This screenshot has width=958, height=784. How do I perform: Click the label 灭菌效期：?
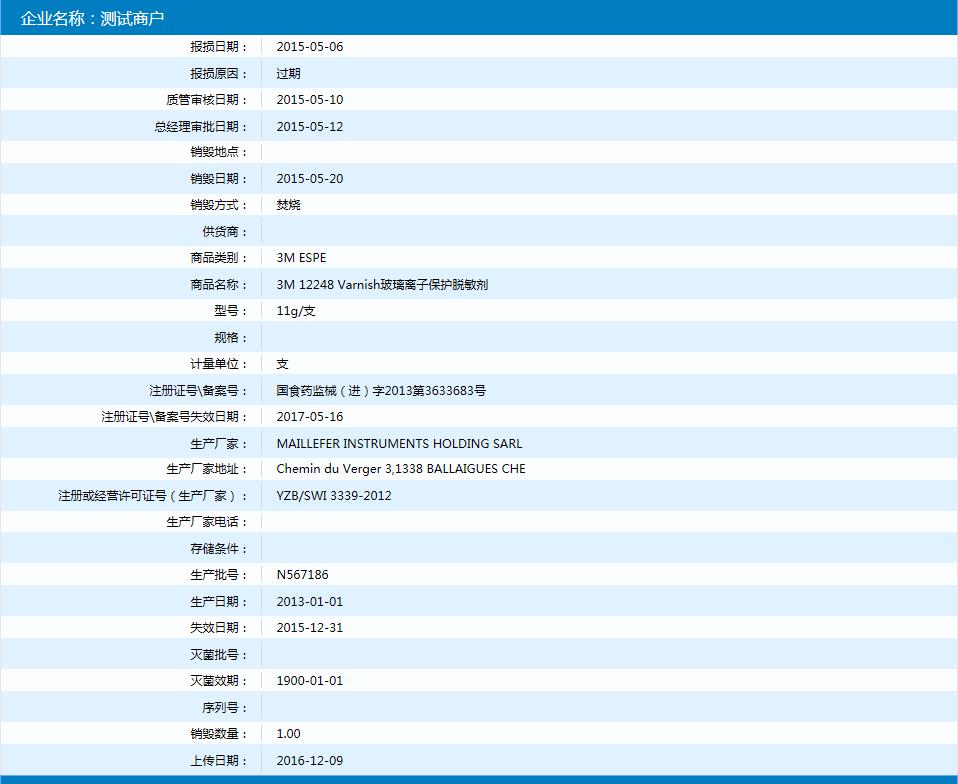tap(219, 680)
